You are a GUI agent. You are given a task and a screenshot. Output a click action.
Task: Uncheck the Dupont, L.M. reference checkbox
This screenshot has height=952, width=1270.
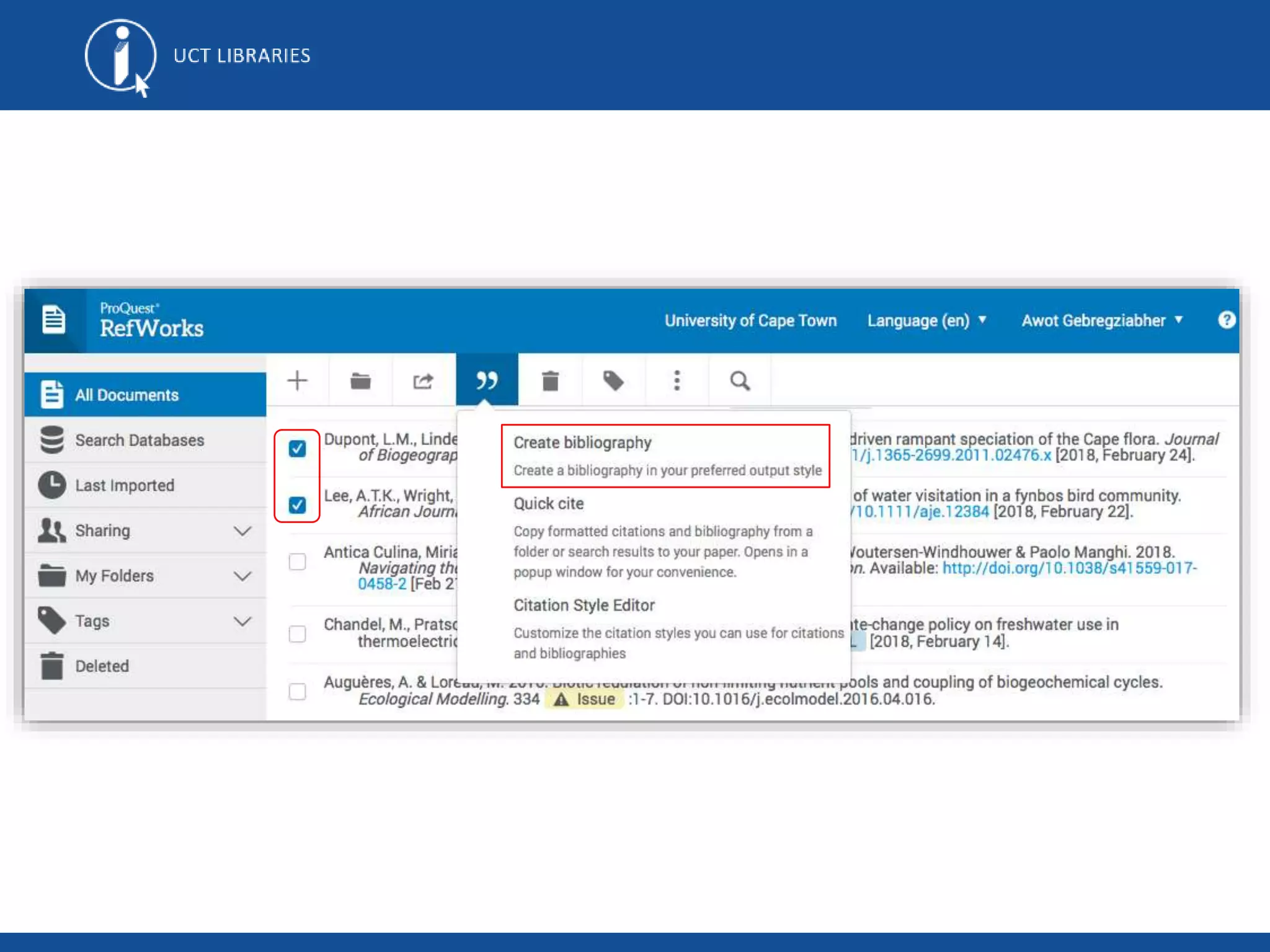(298, 448)
